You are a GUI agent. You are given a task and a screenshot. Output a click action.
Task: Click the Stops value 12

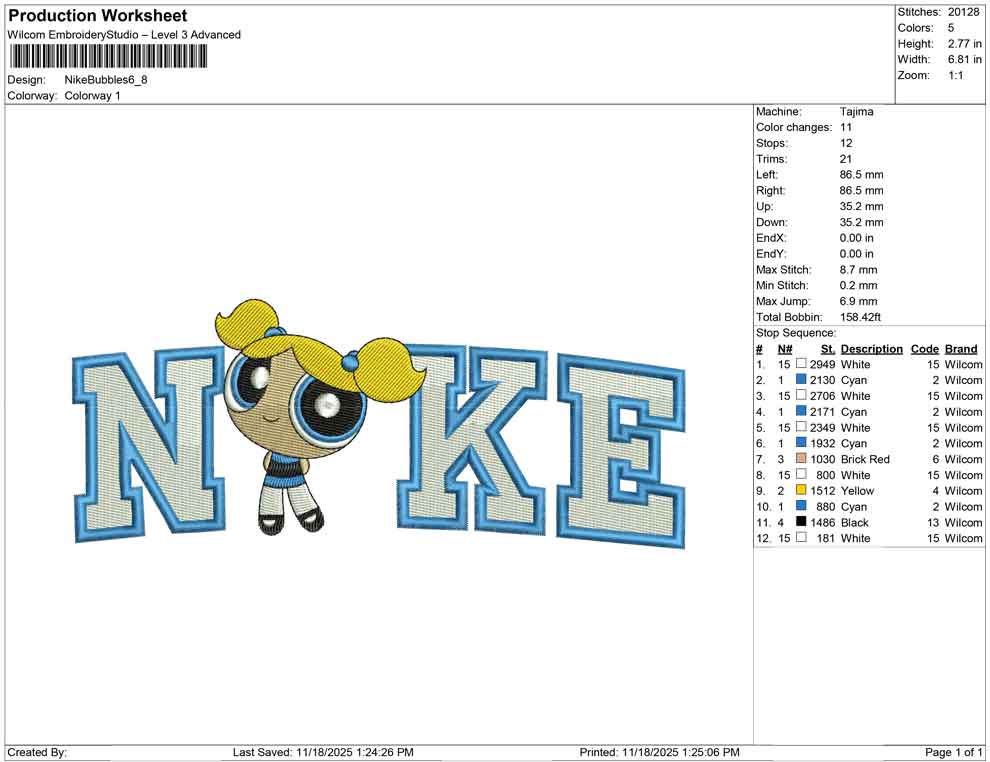[846, 143]
